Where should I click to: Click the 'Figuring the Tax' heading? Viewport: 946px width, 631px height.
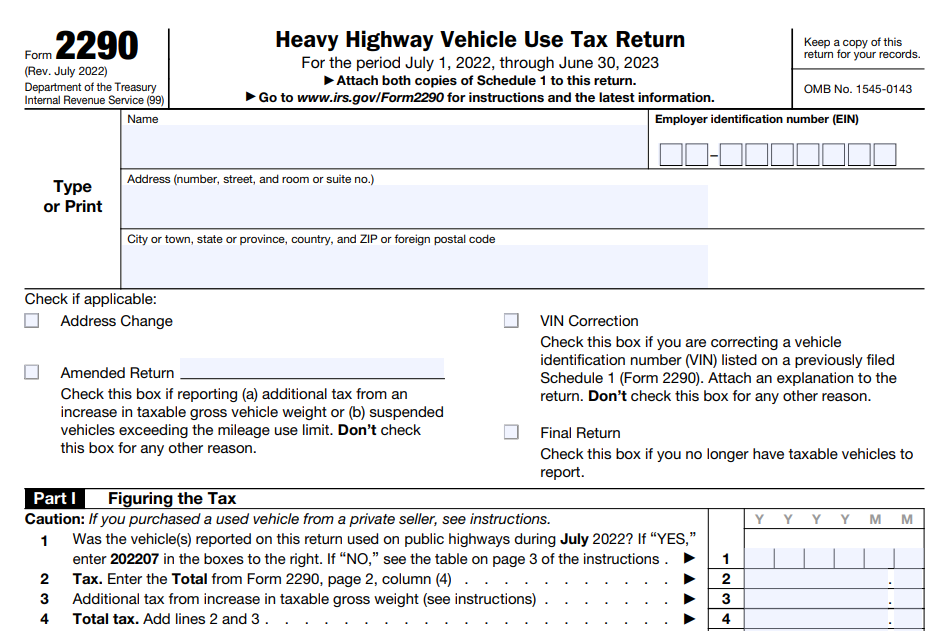point(172,498)
